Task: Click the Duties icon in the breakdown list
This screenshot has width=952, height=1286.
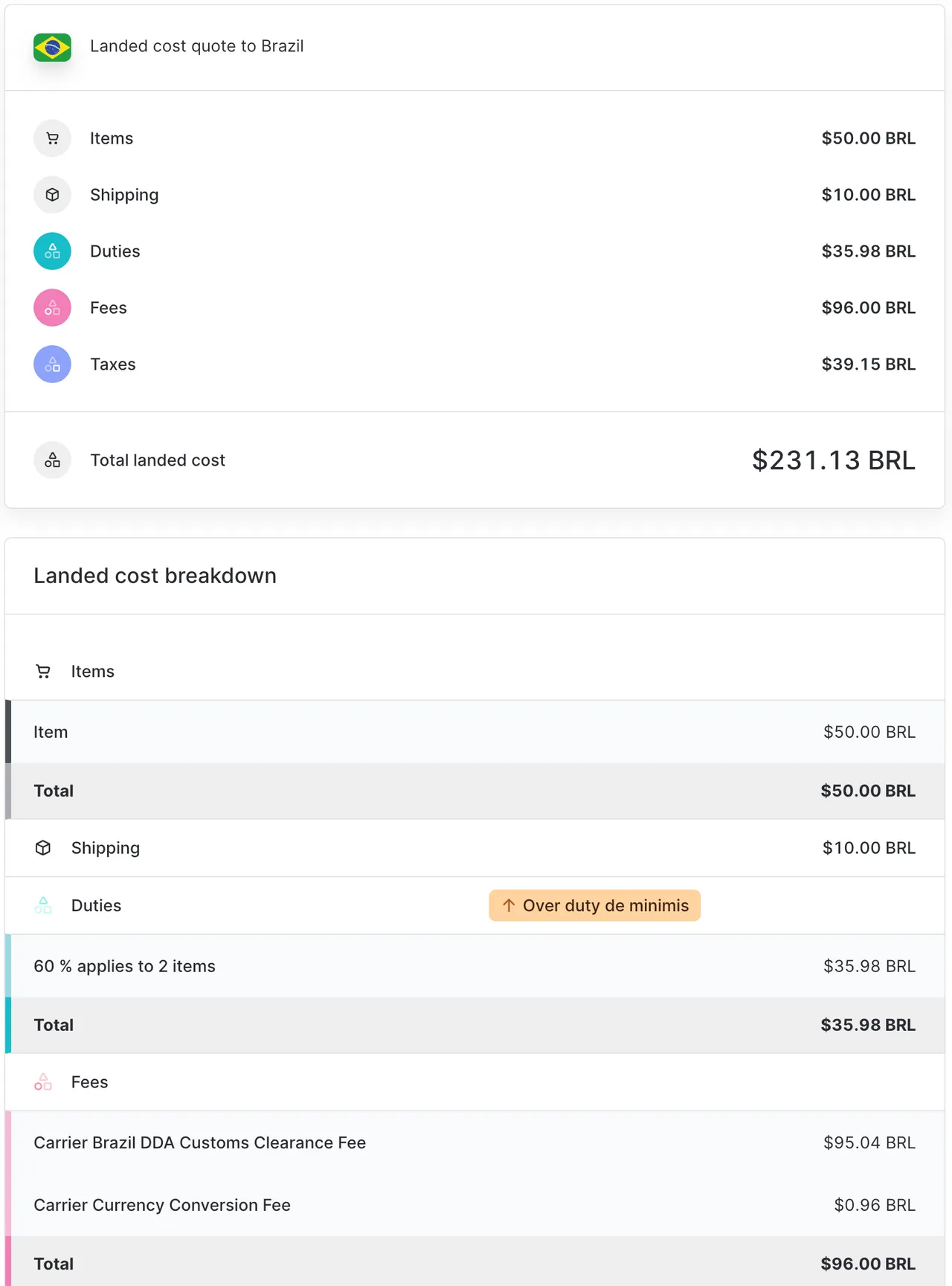Action: [43, 905]
